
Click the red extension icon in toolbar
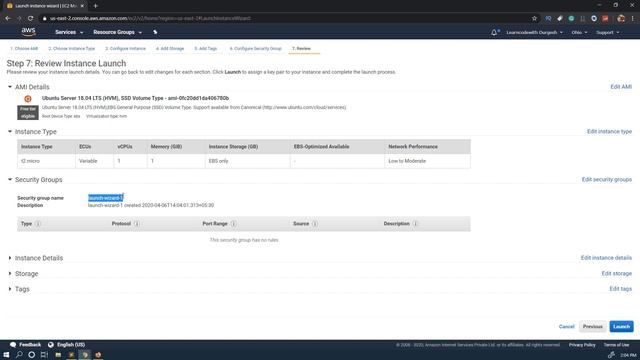pos(605,18)
